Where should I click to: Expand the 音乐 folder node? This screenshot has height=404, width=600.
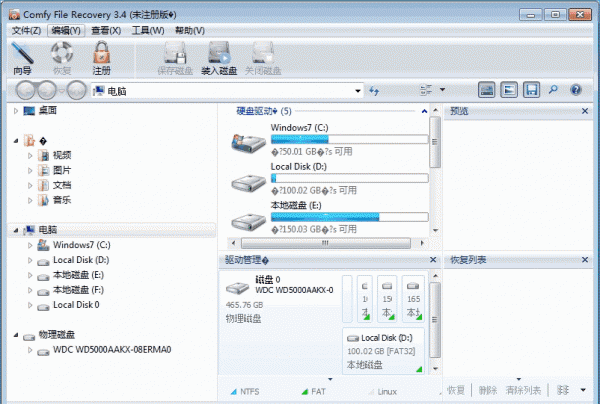coord(30,200)
